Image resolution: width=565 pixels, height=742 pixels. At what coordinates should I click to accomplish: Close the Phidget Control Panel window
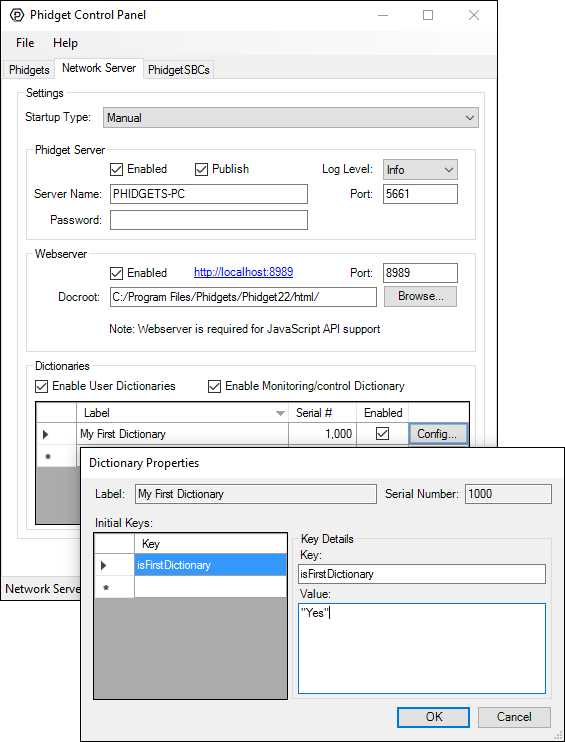[x=474, y=16]
